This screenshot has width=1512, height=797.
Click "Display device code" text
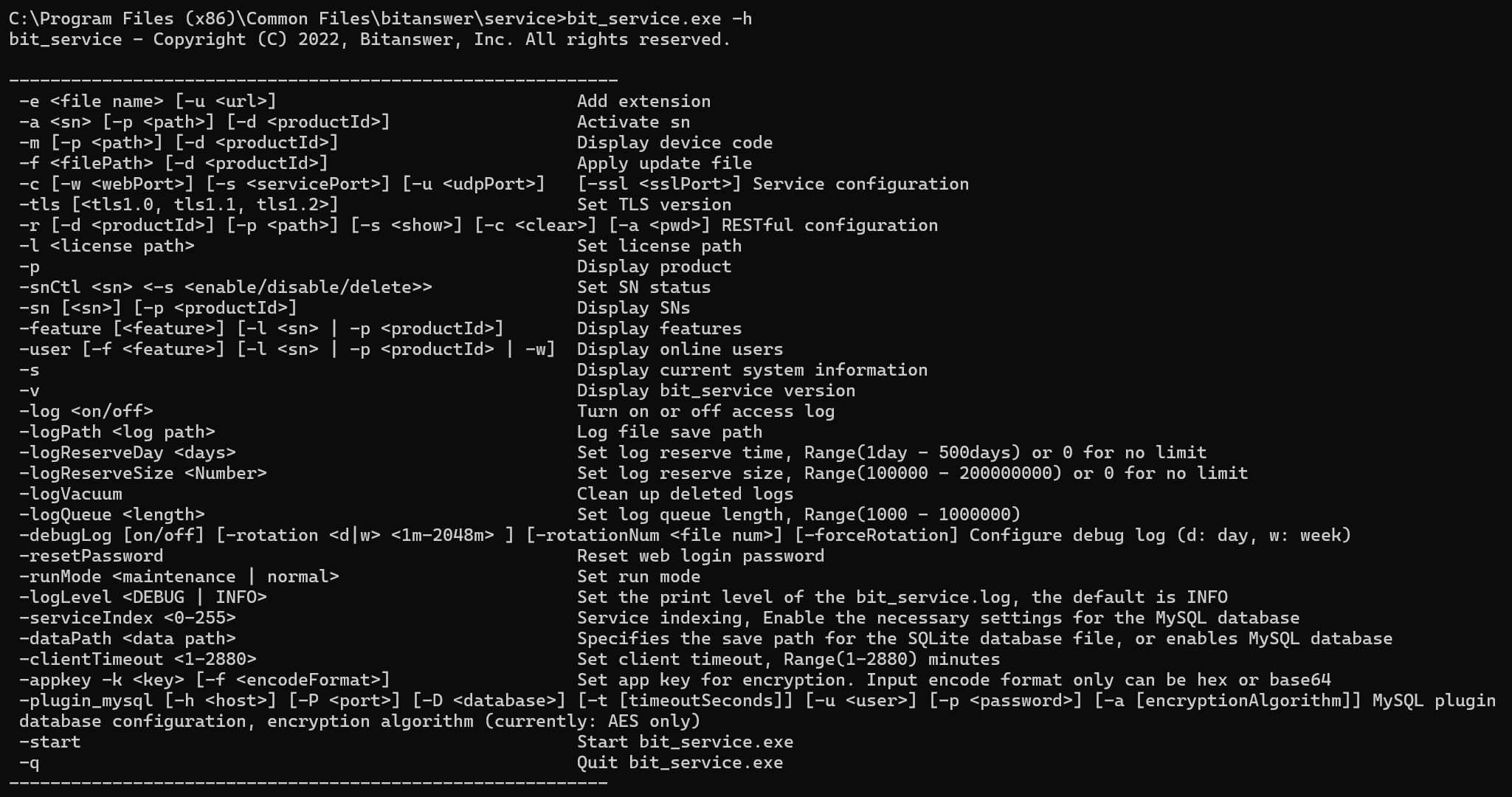point(674,142)
